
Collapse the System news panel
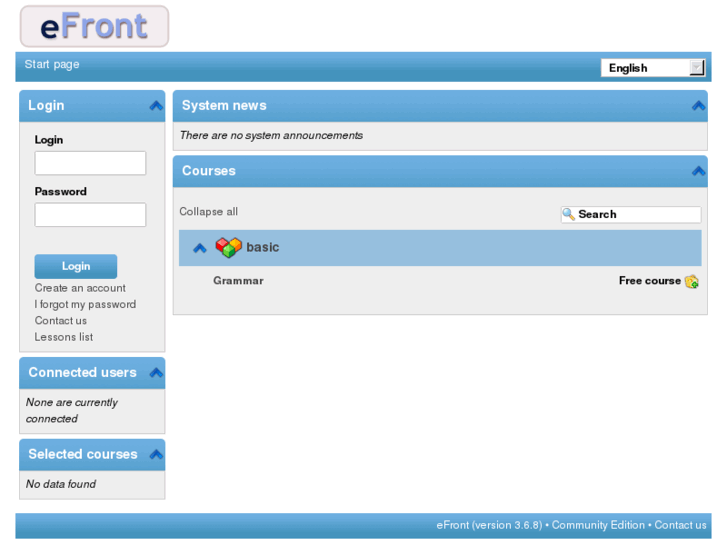click(x=698, y=106)
